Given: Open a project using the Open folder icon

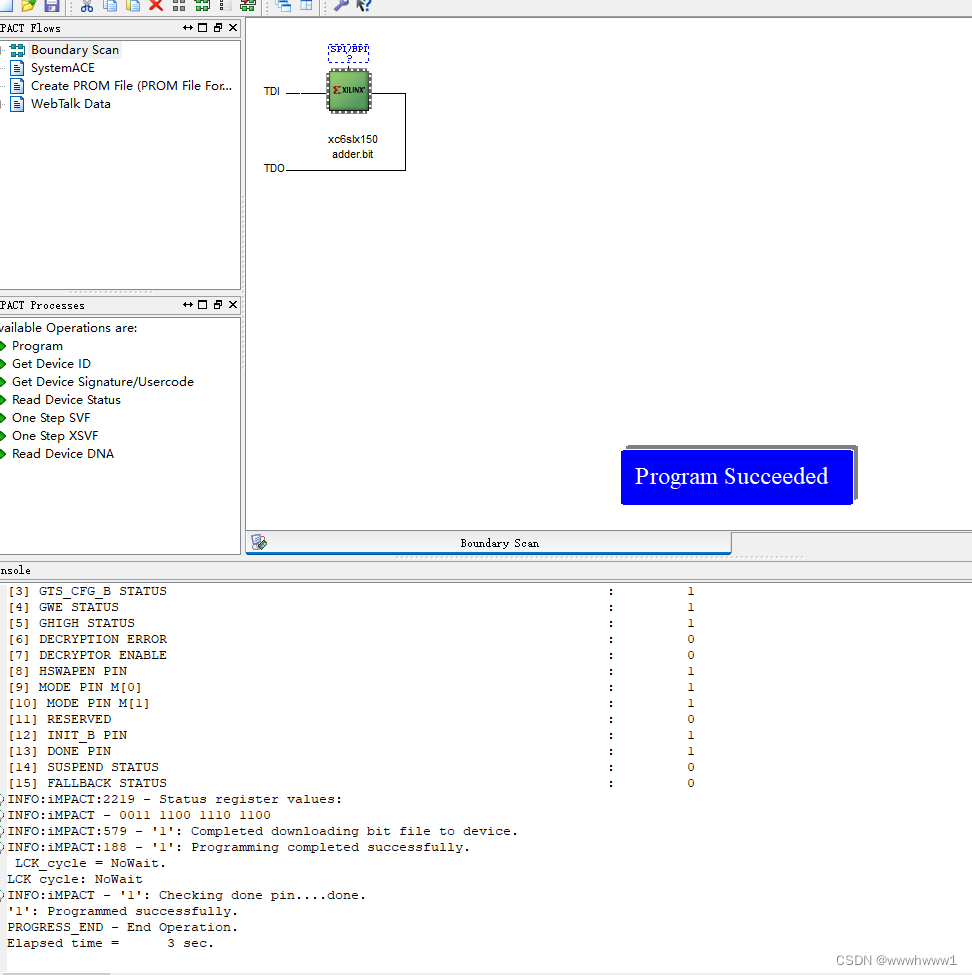Looking at the screenshot, I should point(29,6).
